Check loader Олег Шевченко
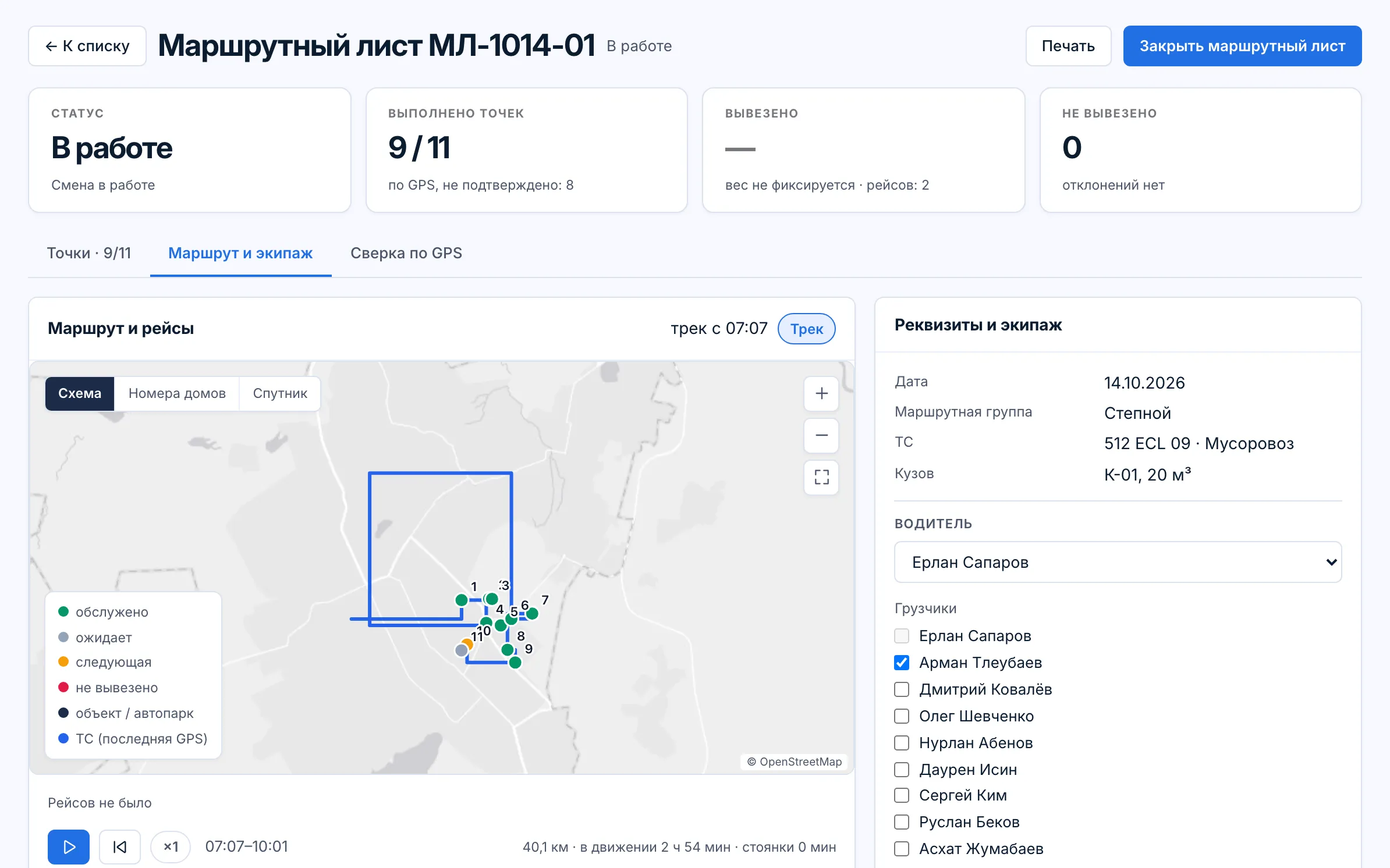This screenshot has width=1390, height=868. [x=902, y=716]
